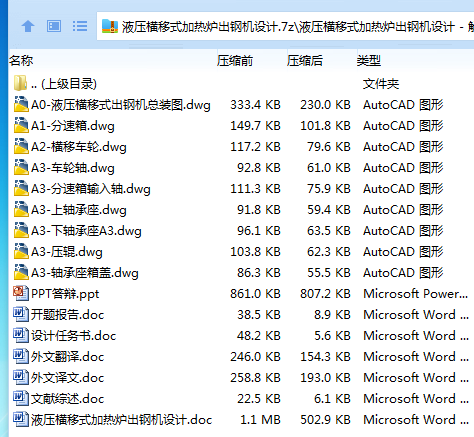Click the 246.0 KB size value
The image size is (474, 437).
[x=255, y=357]
